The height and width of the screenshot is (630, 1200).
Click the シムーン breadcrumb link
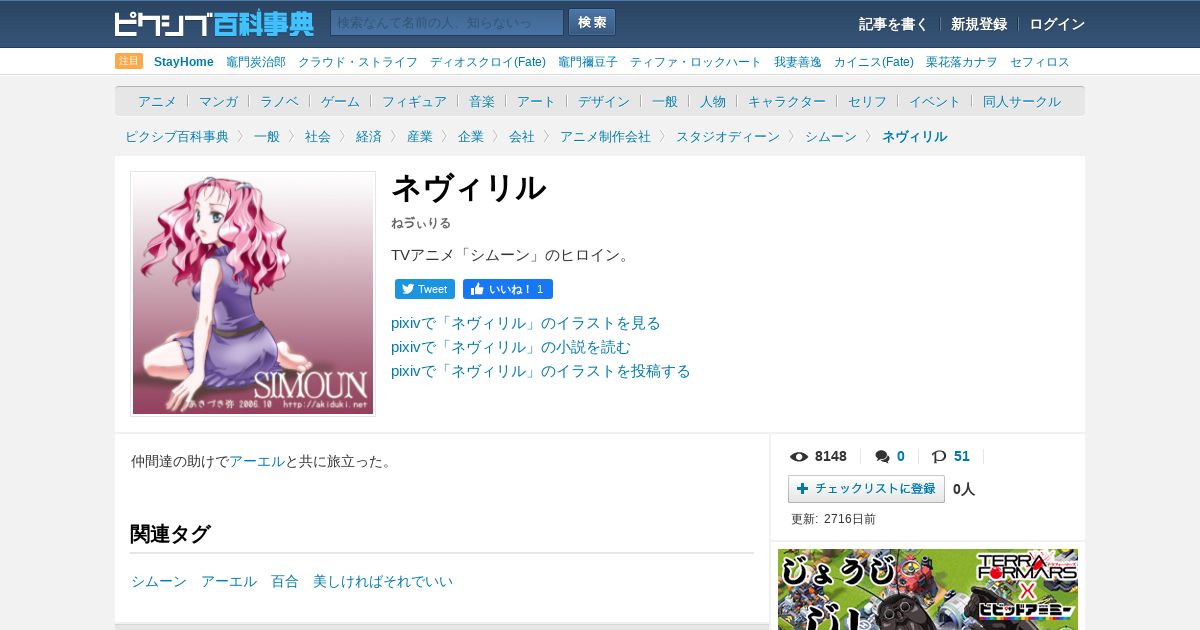(x=831, y=136)
